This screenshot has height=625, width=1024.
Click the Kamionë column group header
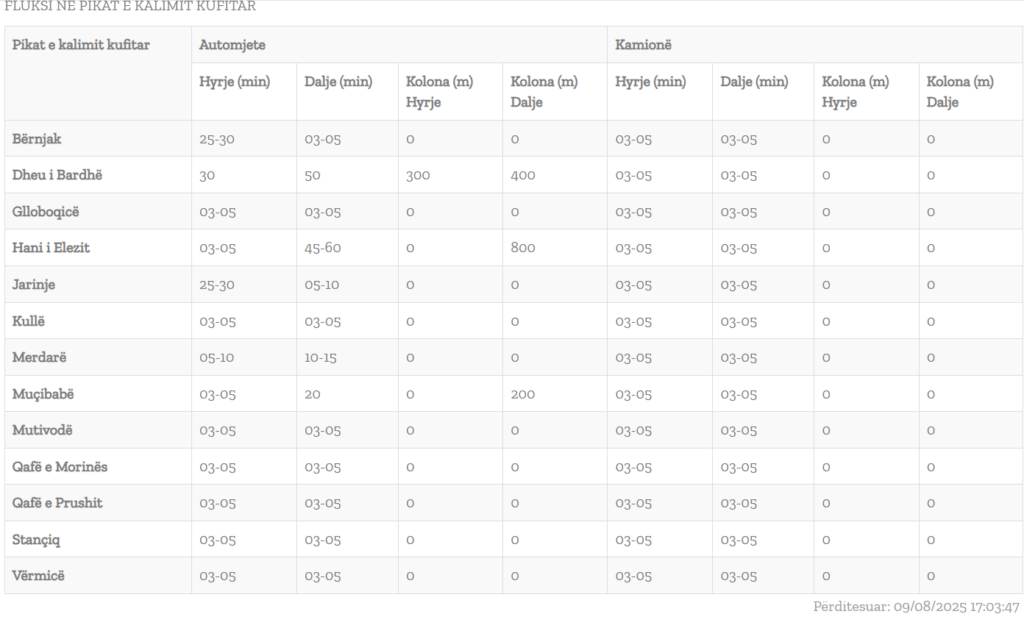coord(643,45)
